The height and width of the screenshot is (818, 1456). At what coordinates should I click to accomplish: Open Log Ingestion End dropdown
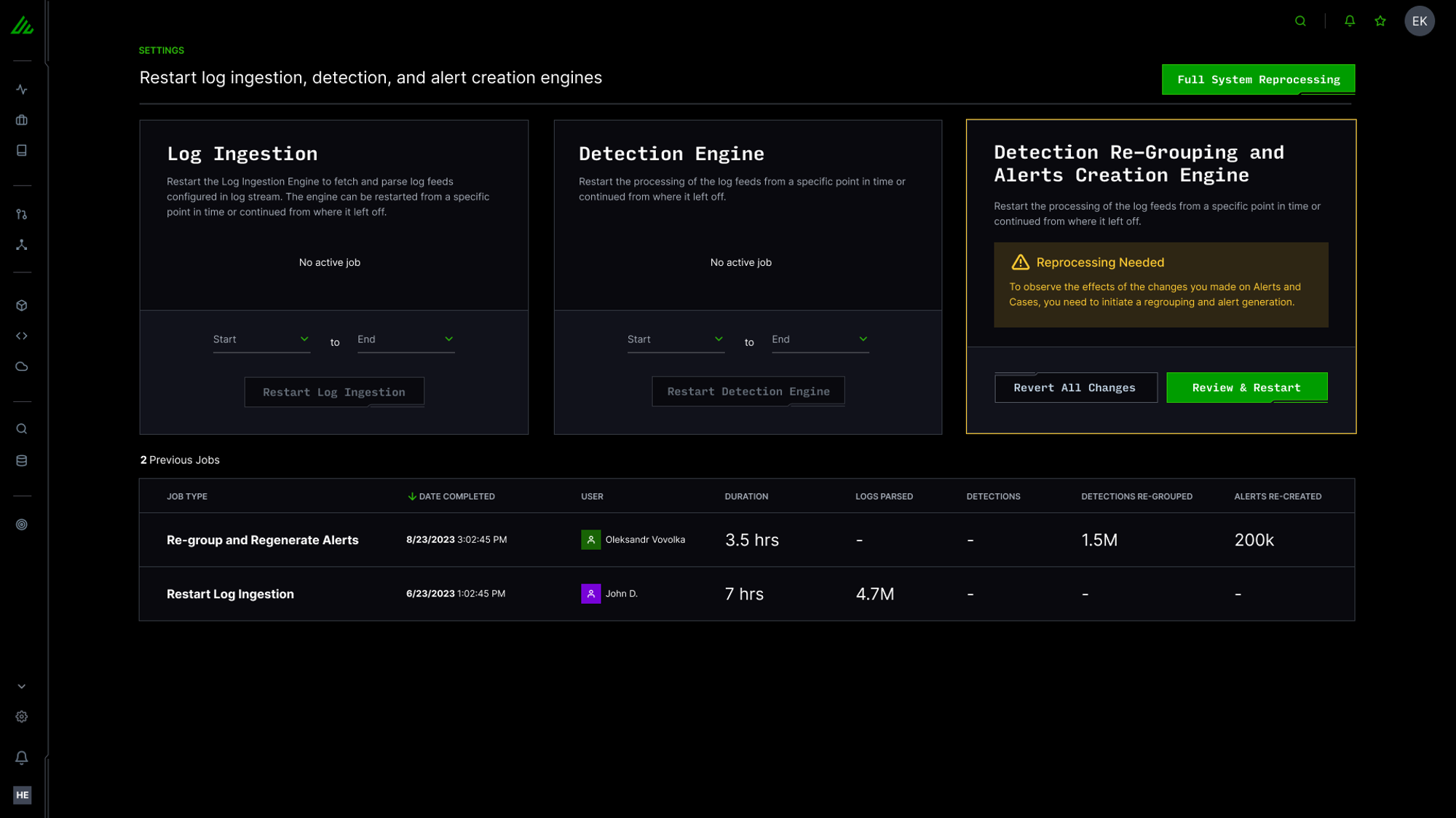click(x=405, y=339)
